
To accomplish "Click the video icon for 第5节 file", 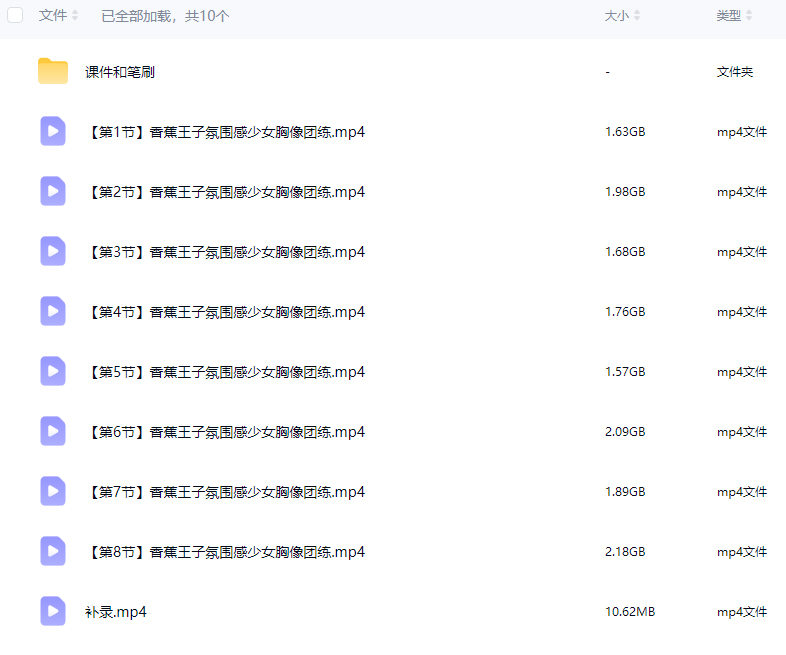I will click(53, 371).
